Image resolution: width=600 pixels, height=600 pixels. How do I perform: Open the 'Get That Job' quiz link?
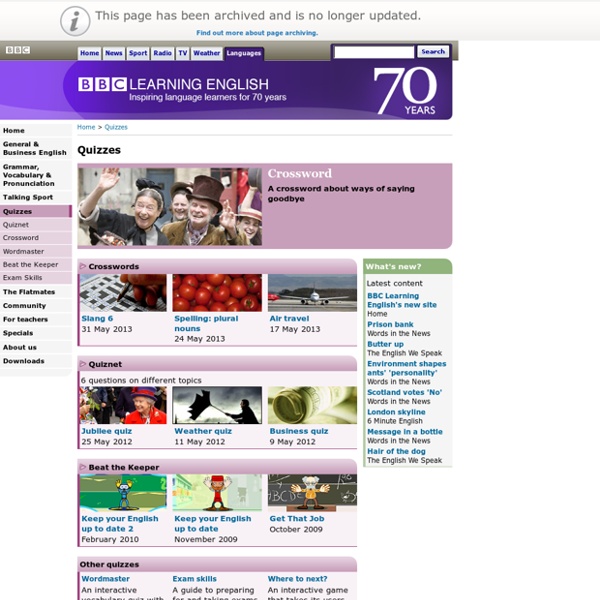coord(297,520)
